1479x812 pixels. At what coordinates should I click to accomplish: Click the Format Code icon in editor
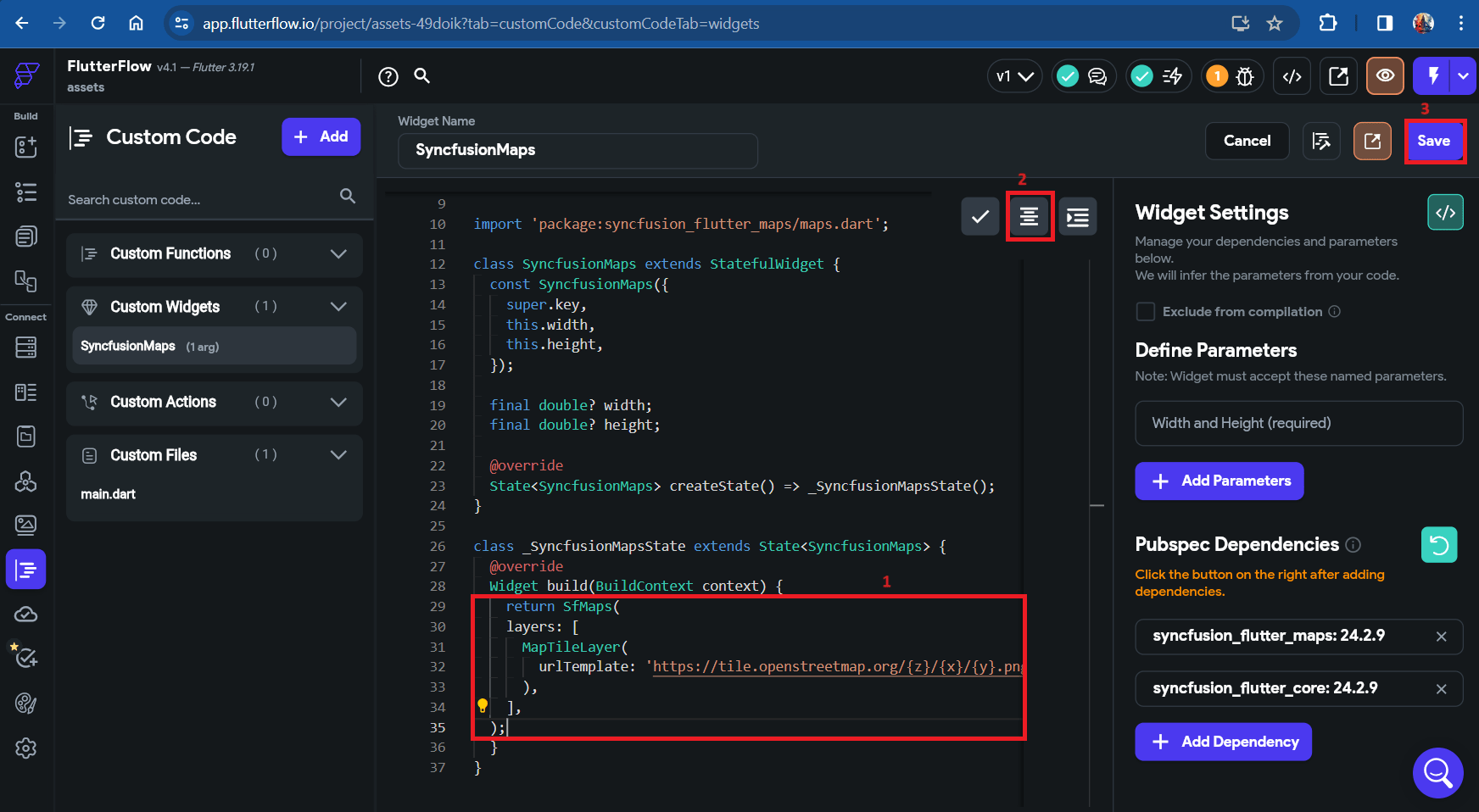point(1030,217)
